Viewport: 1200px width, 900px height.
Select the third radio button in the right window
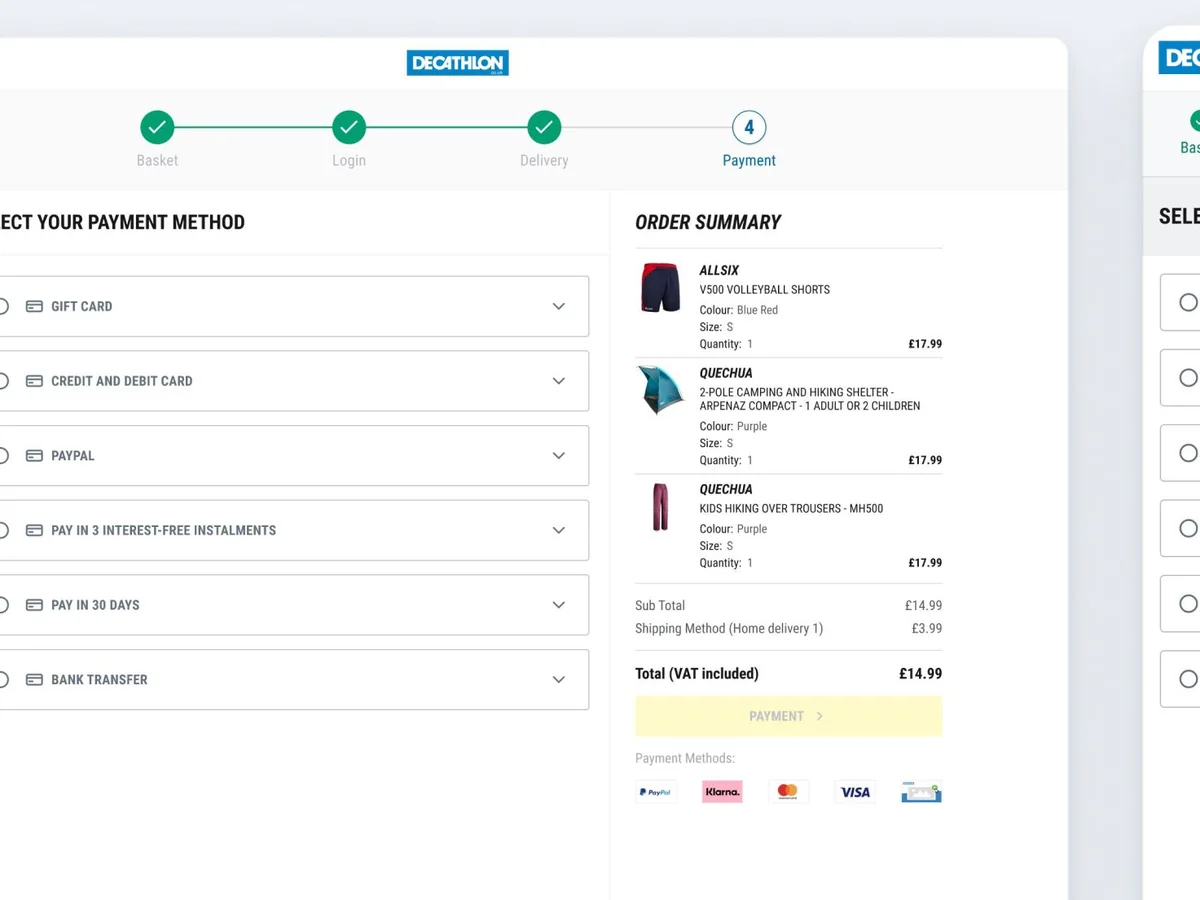(1188, 453)
